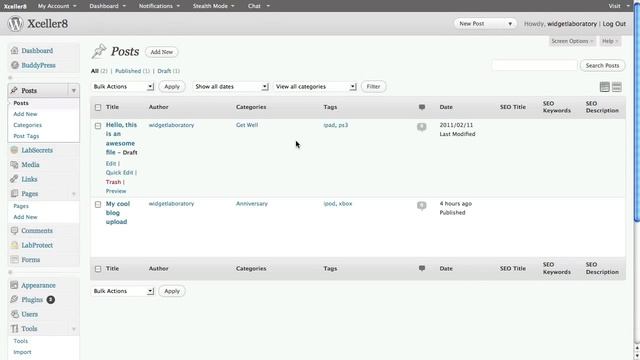Viewport: 640px width, 360px height.
Task: Click comment bubble icon in table footer
Action: 422,268
